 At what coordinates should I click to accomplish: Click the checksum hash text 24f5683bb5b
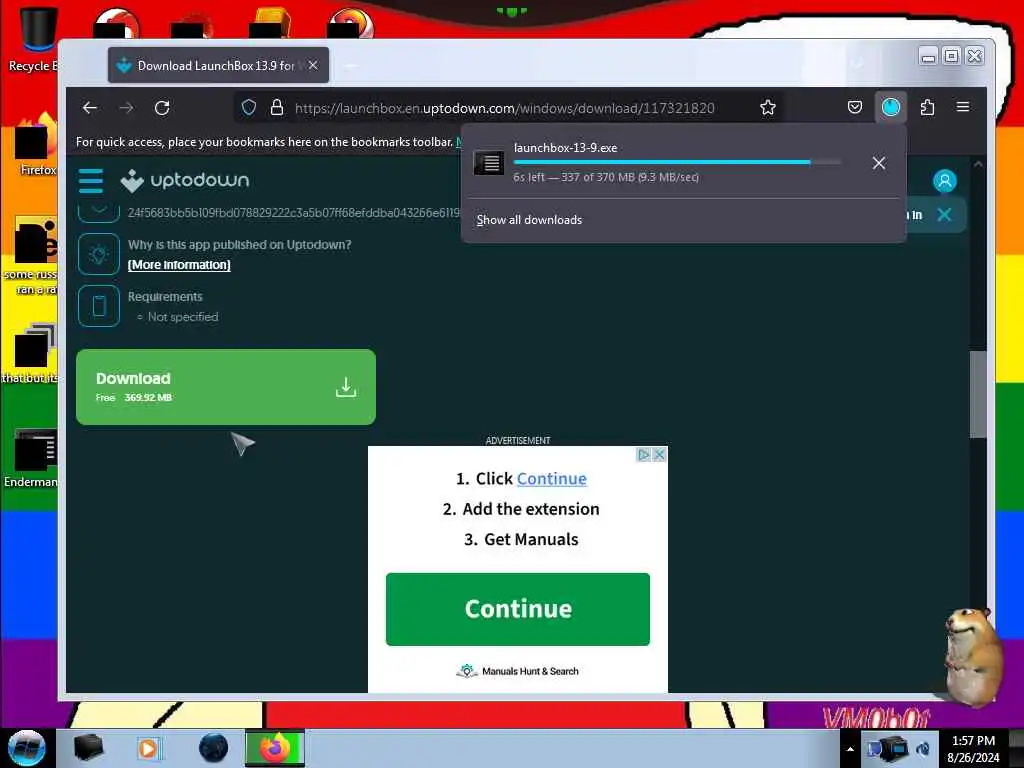tap(294, 213)
